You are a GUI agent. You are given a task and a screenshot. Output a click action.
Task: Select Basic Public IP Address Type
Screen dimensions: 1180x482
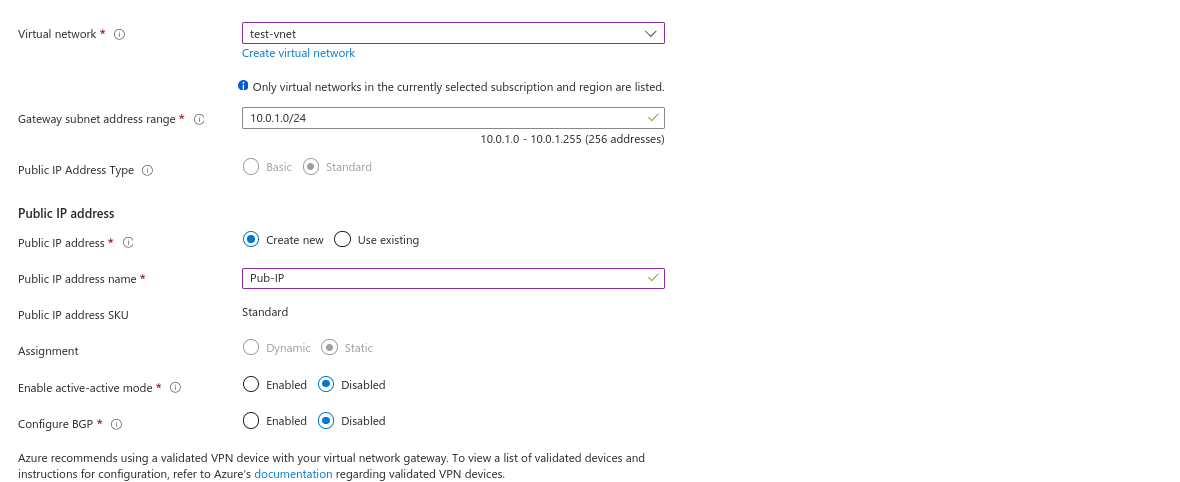251,167
